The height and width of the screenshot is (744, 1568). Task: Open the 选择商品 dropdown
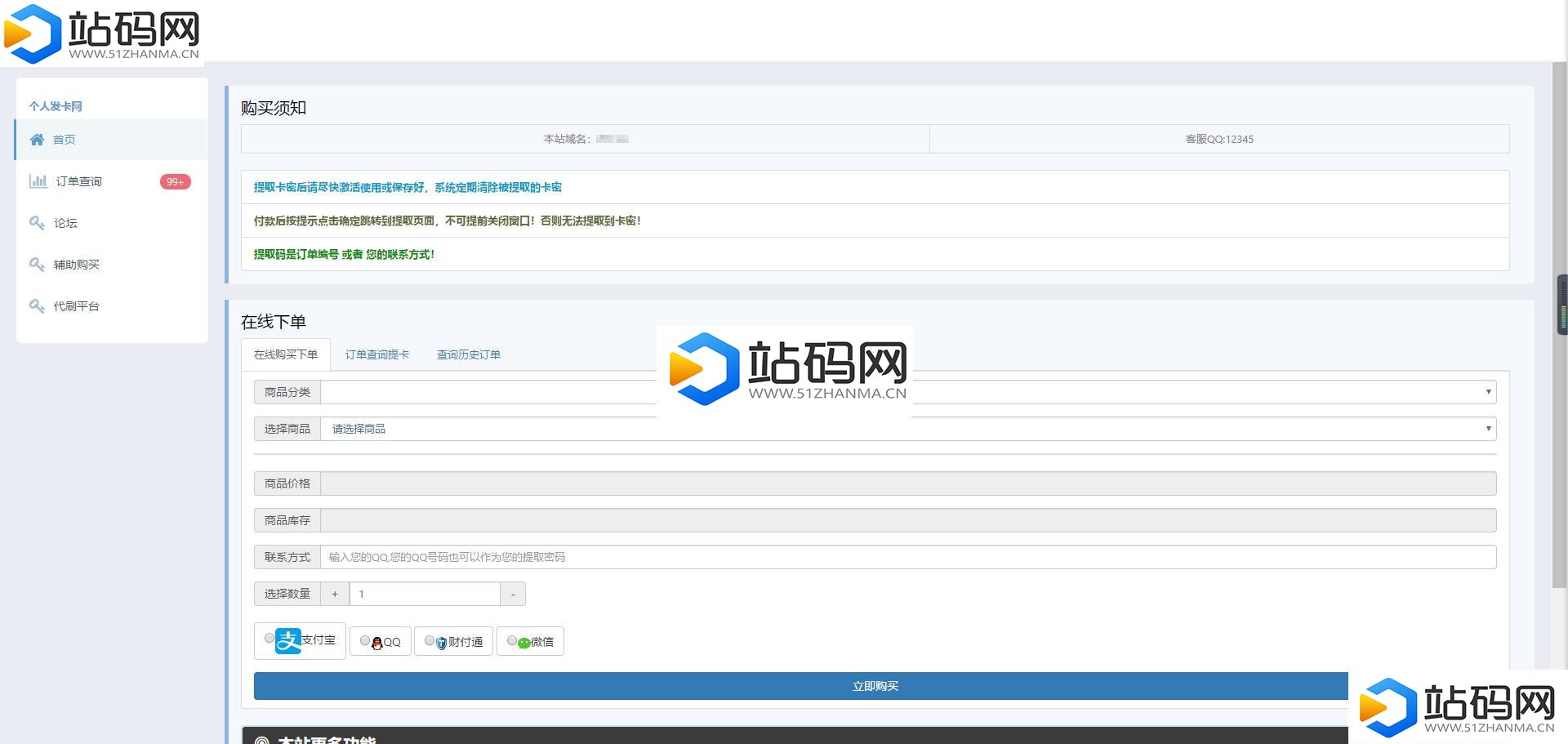click(908, 429)
